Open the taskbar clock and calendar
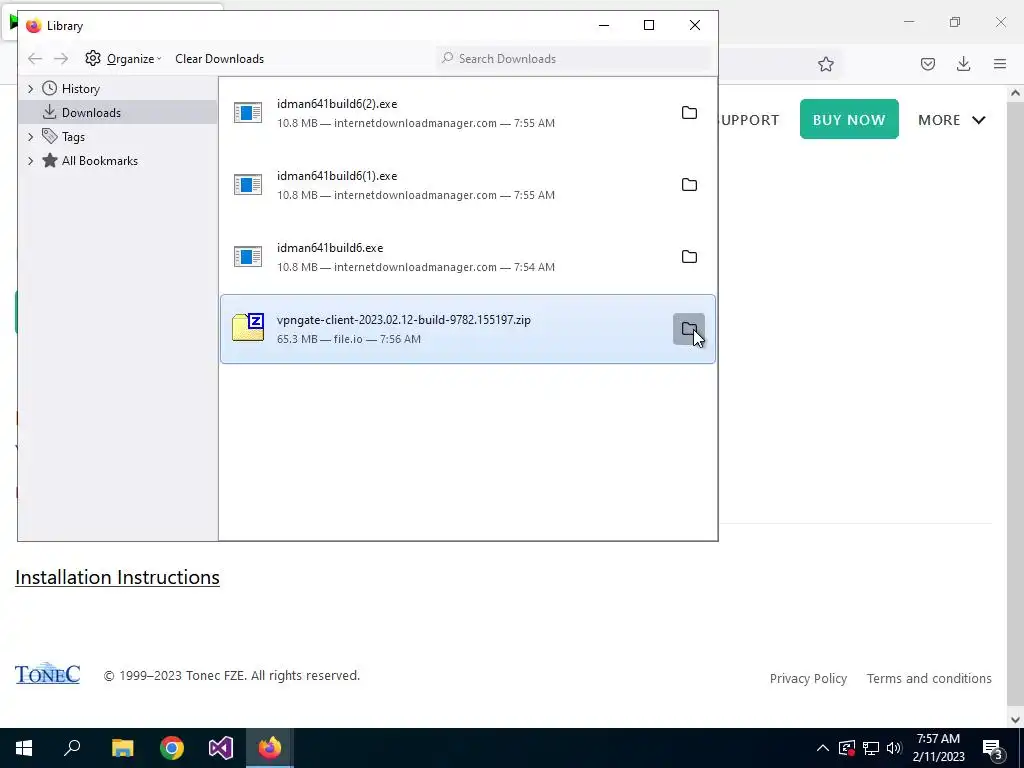Screen dimensions: 1024x768 click(938, 748)
